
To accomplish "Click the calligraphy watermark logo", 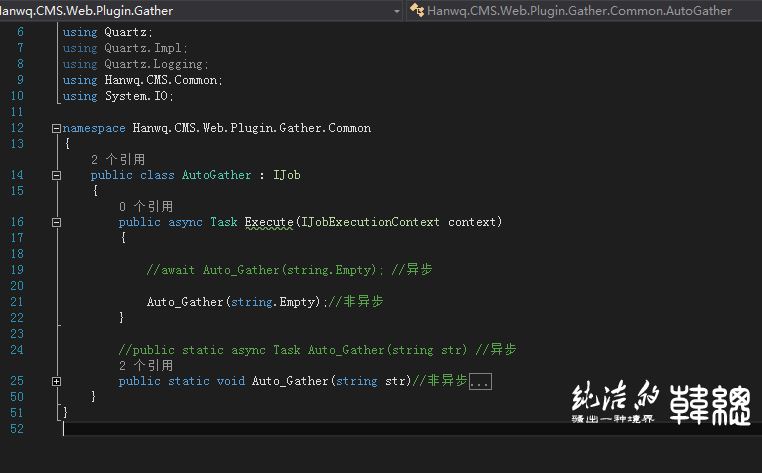I will 660,404.
